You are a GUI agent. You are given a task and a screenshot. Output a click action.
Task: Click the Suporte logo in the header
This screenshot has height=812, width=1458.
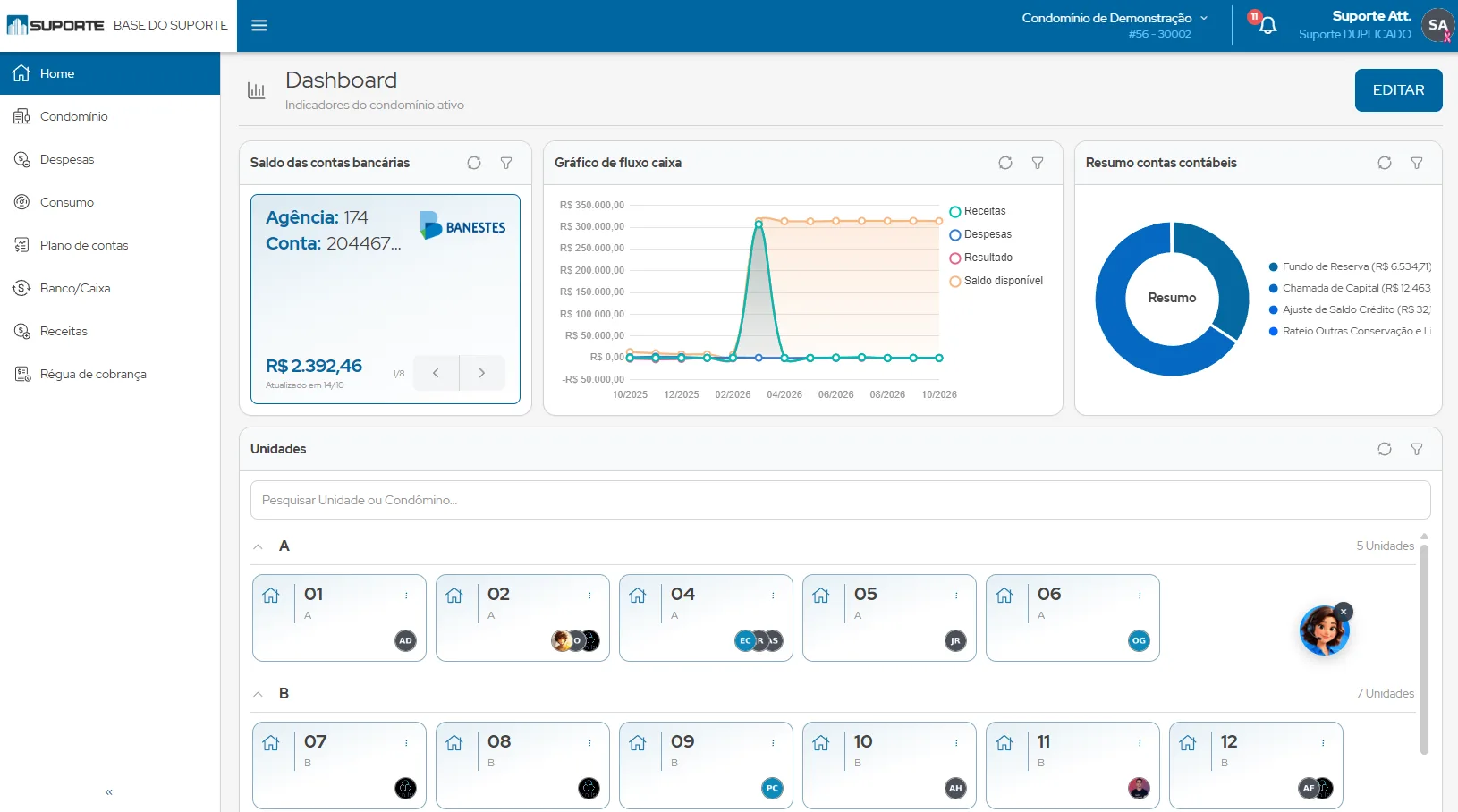coord(55,25)
